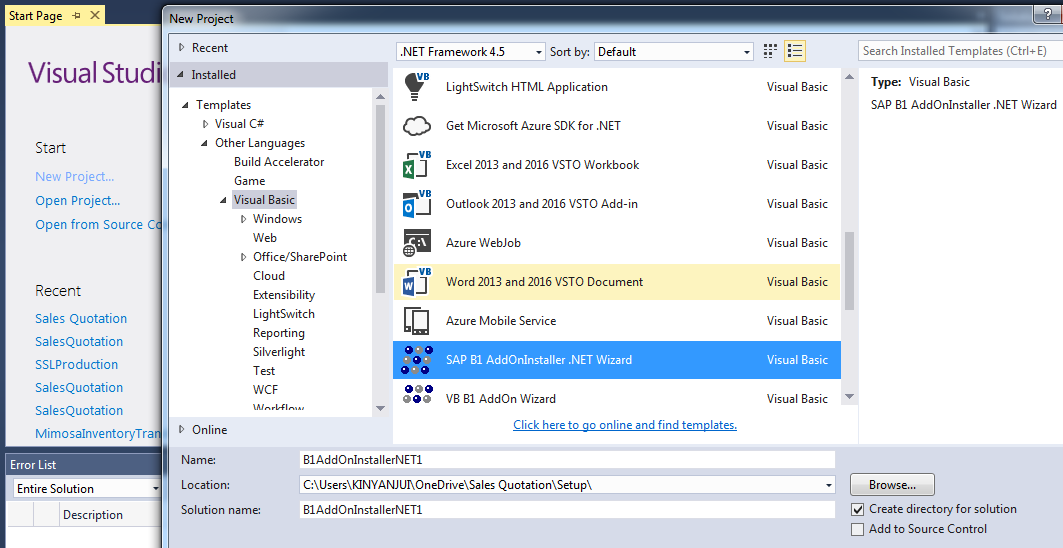The height and width of the screenshot is (548, 1063).
Task: Click the Word VSTO Document template icon
Action: pos(416,281)
